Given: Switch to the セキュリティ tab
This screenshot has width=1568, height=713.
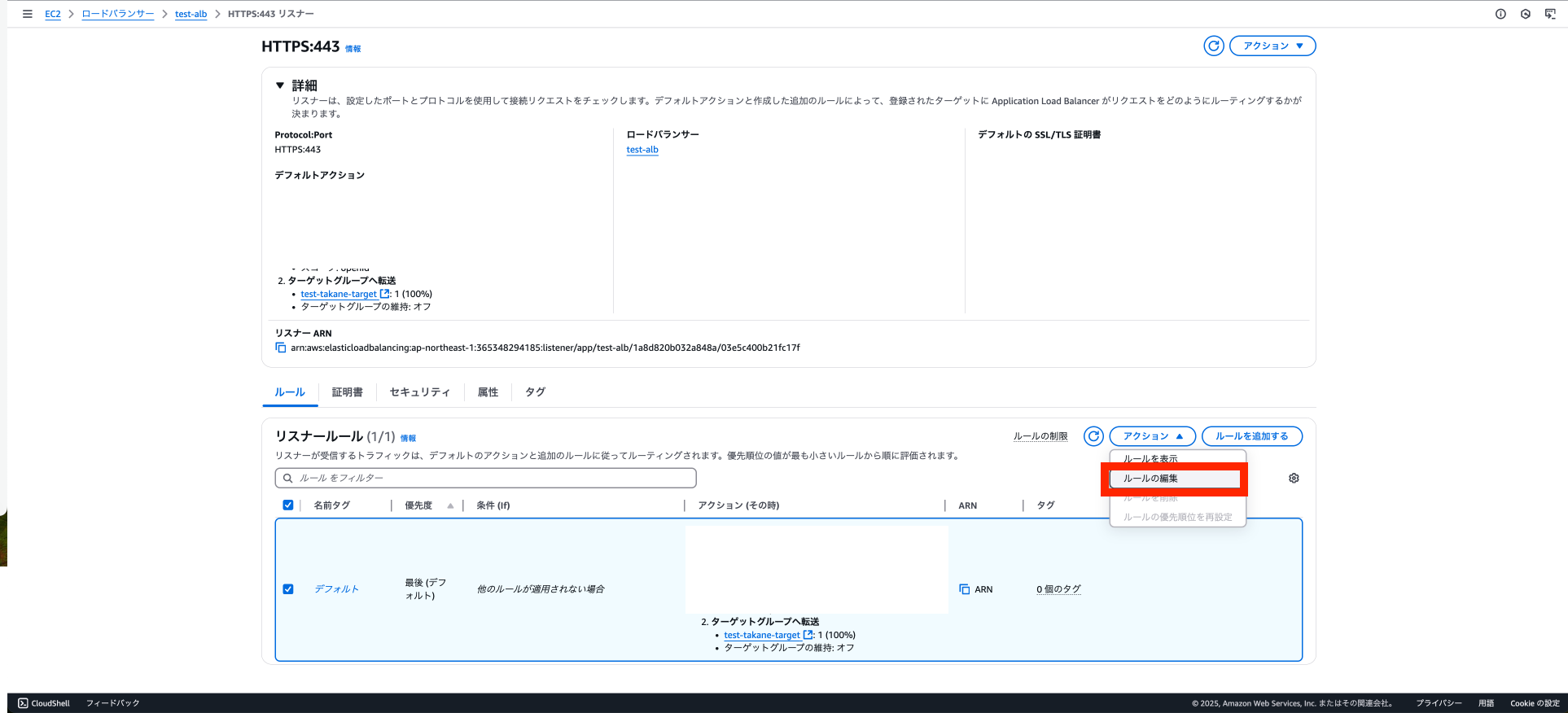Looking at the screenshot, I should [420, 392].
